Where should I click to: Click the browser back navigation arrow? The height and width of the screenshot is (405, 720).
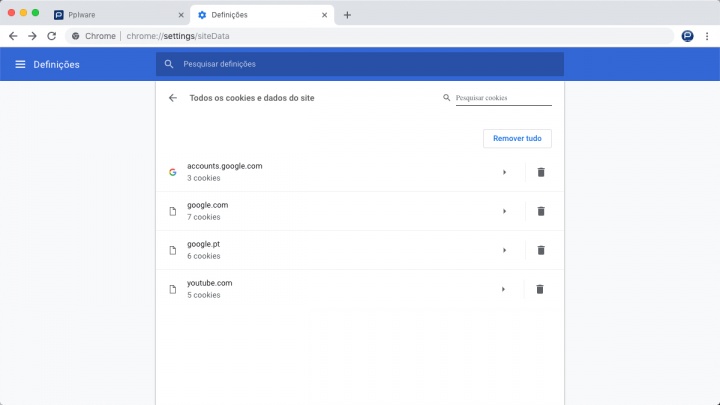13,36
